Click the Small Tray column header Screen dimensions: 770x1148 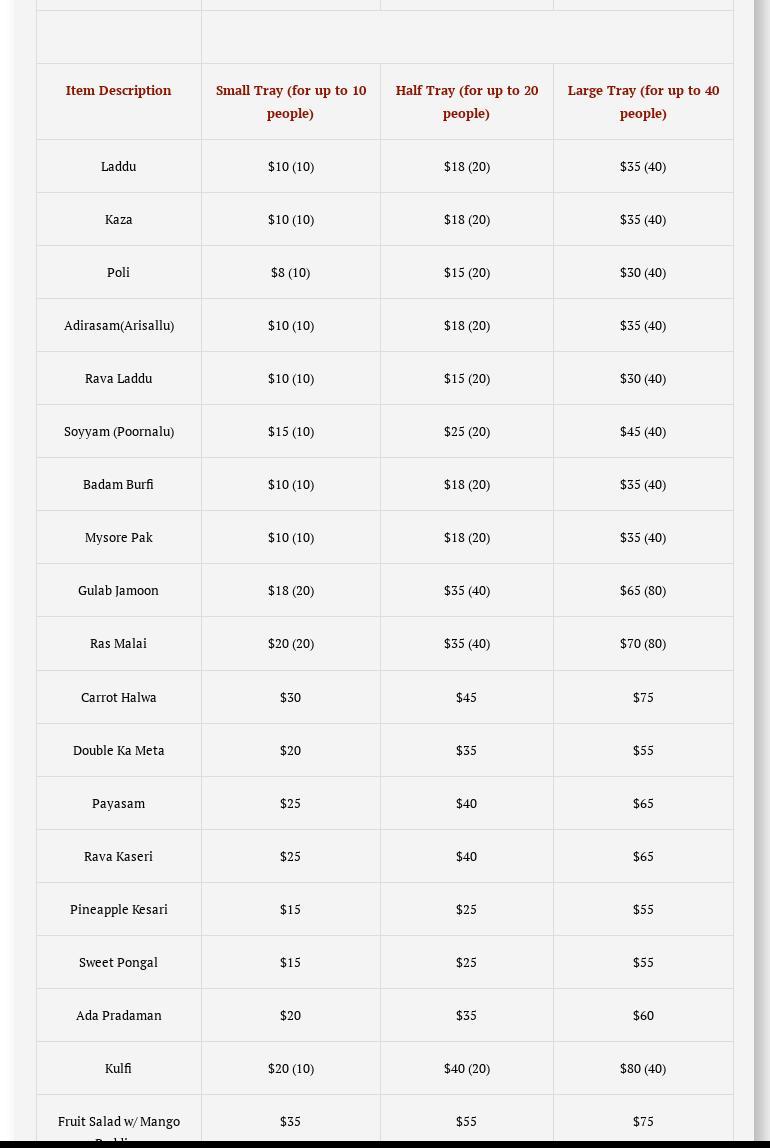[x=291, y=101]
